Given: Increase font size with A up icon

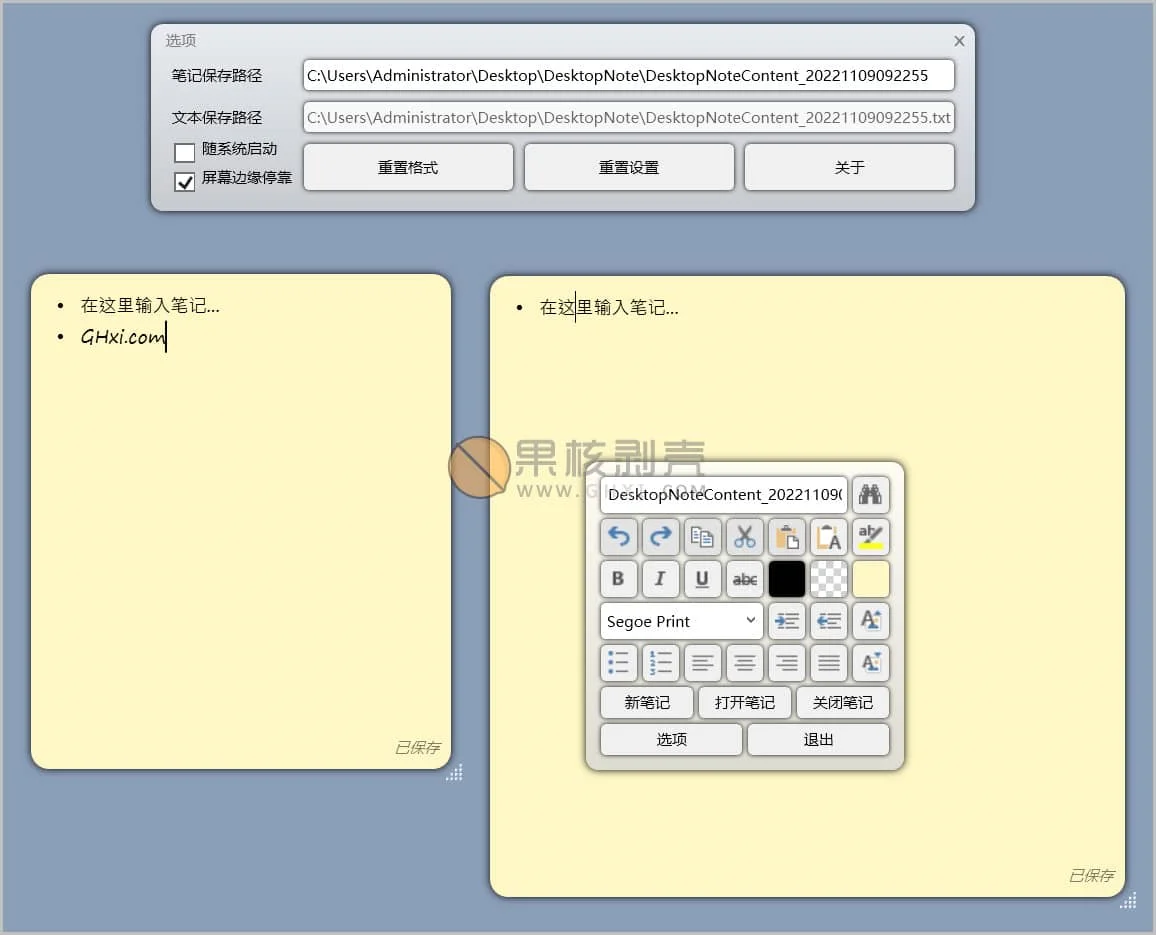Looking at the screenshot, I should pos(870,621).
